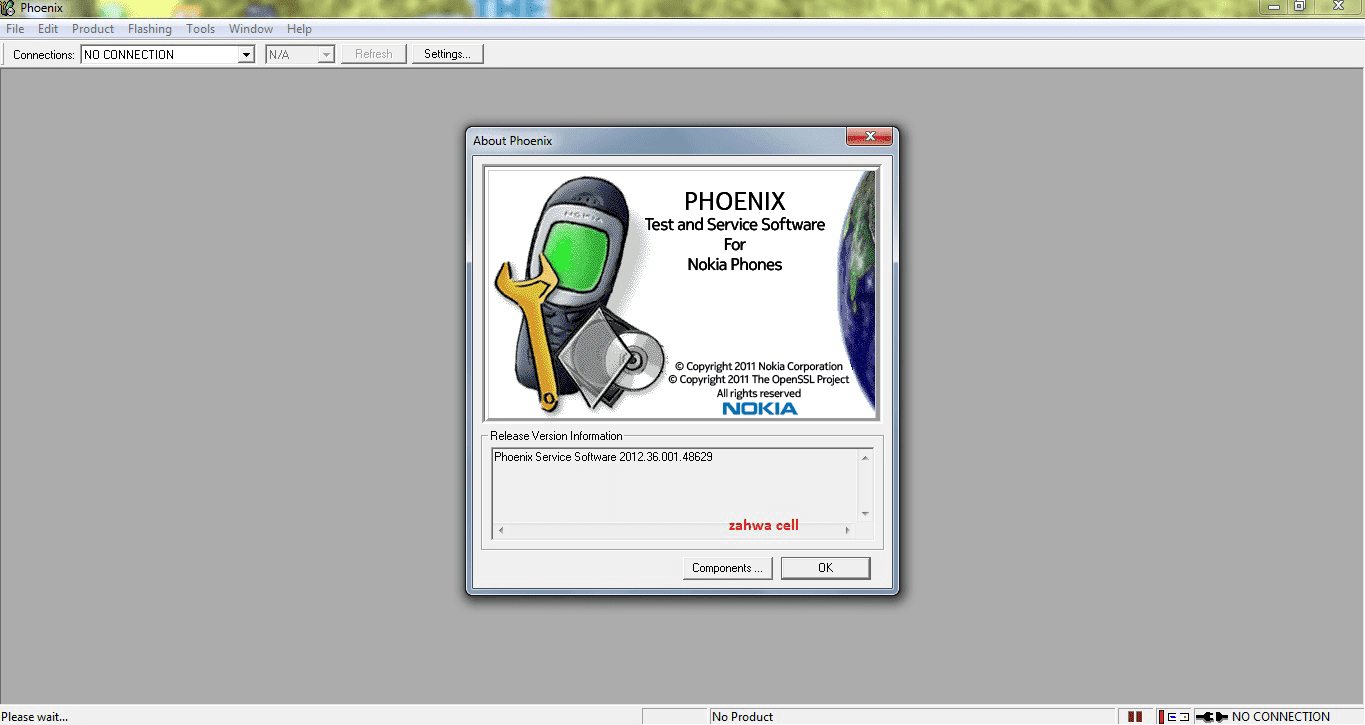The height and width of the screenshot is (725, 1365).
Task: Open the File menu
Action: [x=15, y=29]
